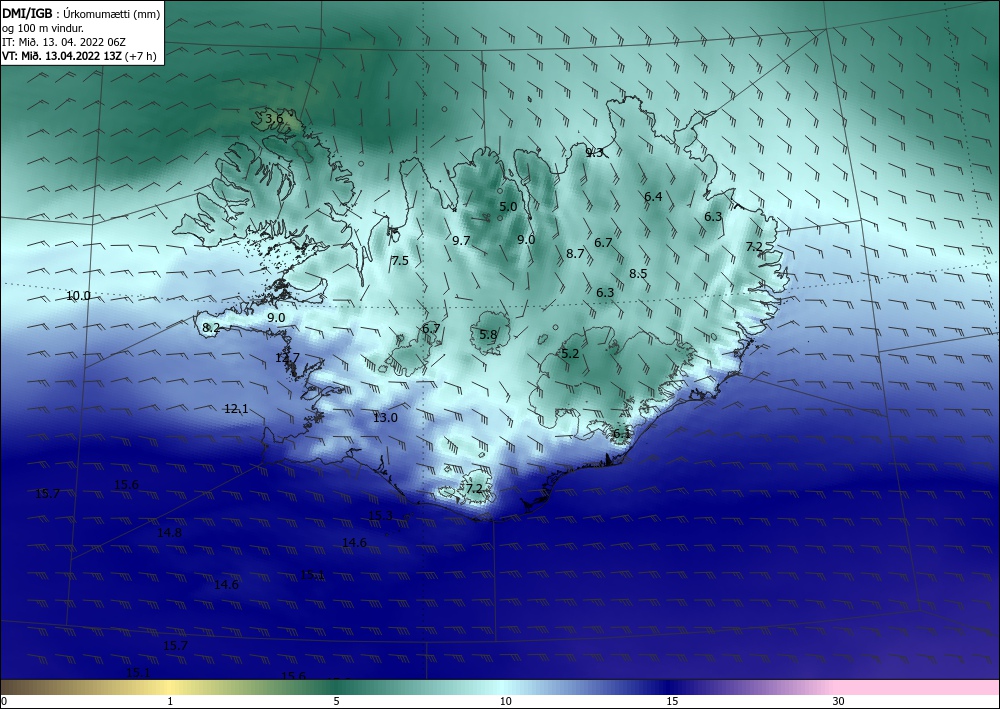The width and height of the screenshot is (1000, 709).
Task: Click the color scale label '1'
Action: (170, 701)
